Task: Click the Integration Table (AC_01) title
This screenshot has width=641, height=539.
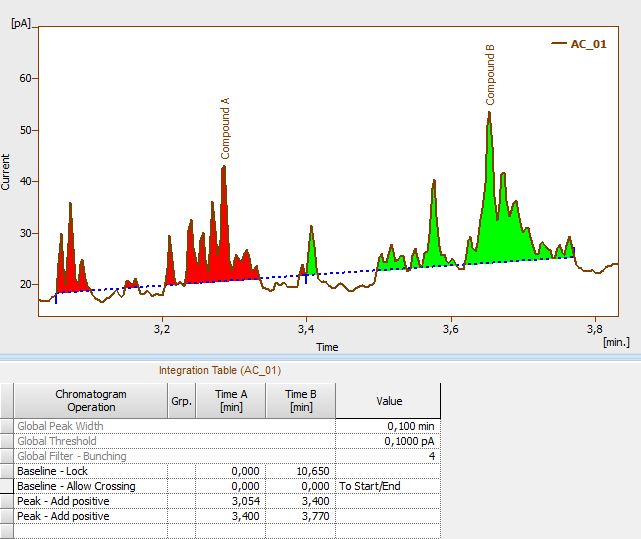Action: click(220, 371)
